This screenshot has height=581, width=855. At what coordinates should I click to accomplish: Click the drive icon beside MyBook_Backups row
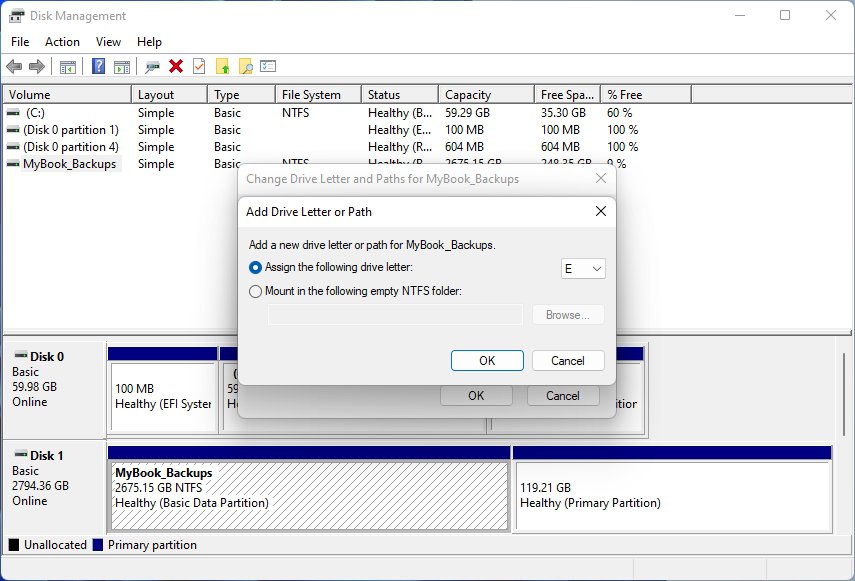[13, 164]
